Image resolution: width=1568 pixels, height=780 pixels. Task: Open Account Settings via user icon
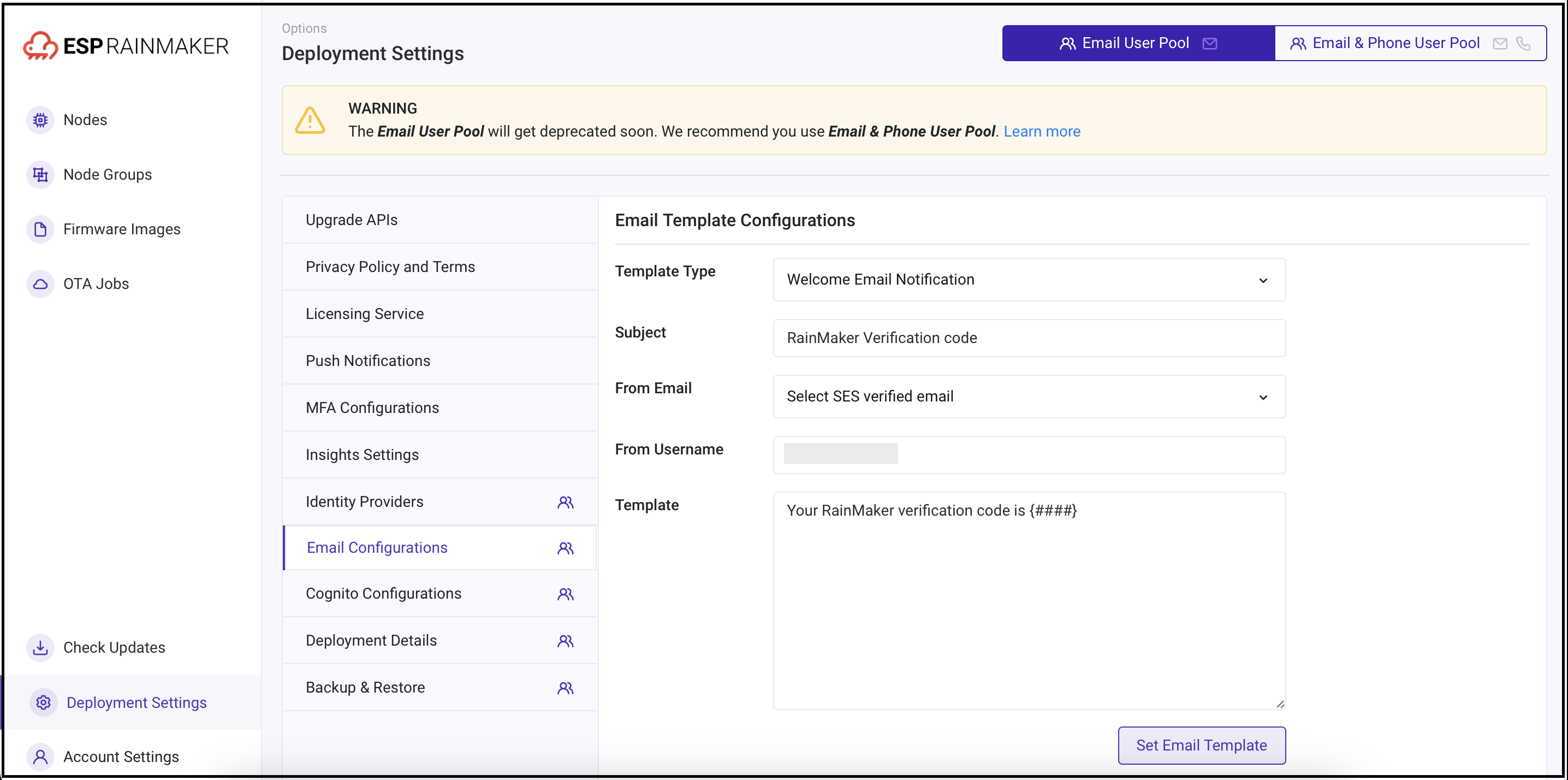click(40, 757)
